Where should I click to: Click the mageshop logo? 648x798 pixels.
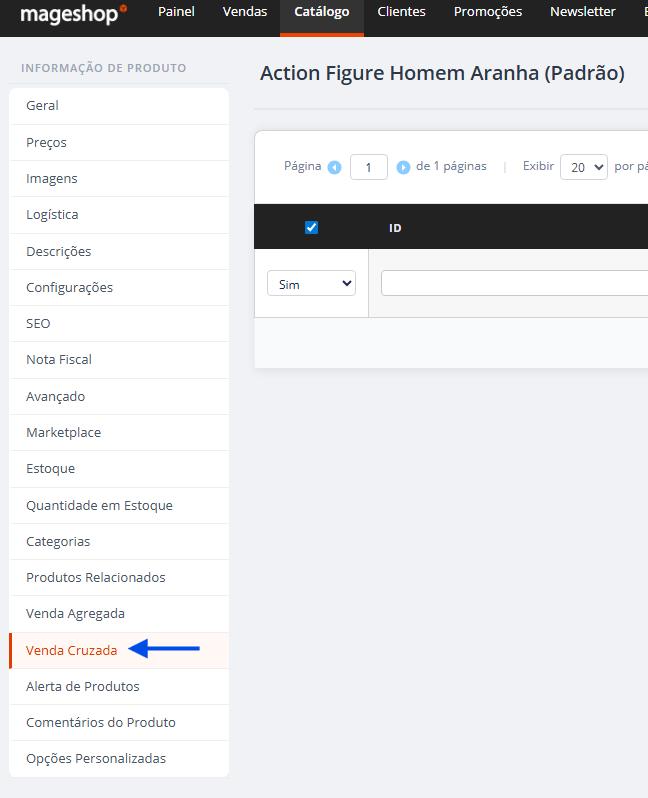click(x=74, y=14)
